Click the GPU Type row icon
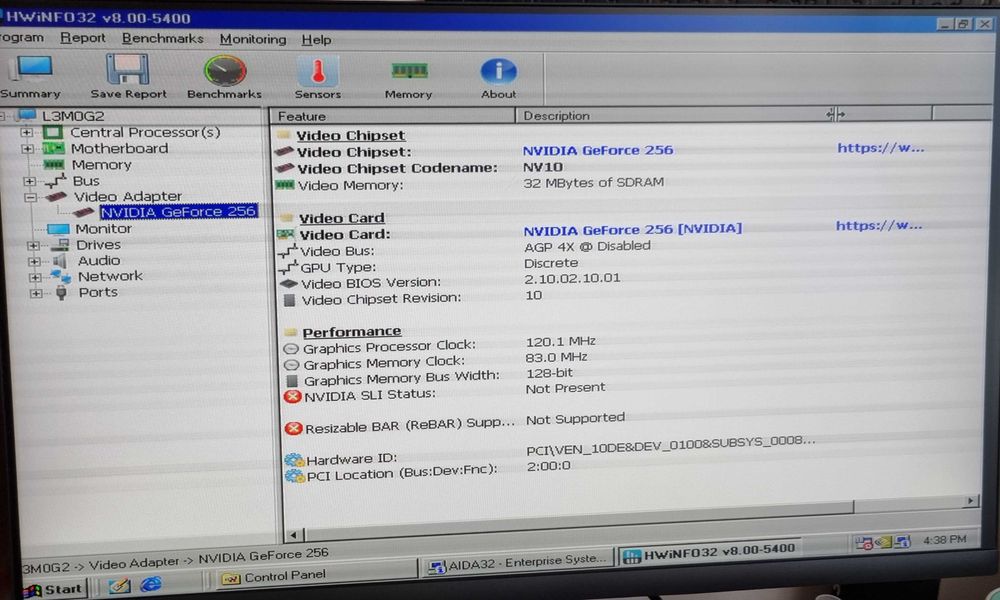 click(x=288, y=267)
